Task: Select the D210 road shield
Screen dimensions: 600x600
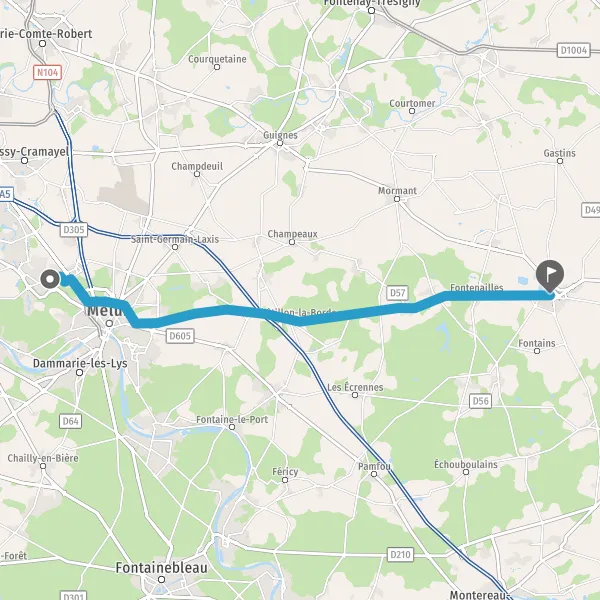Action: (400, 554)
